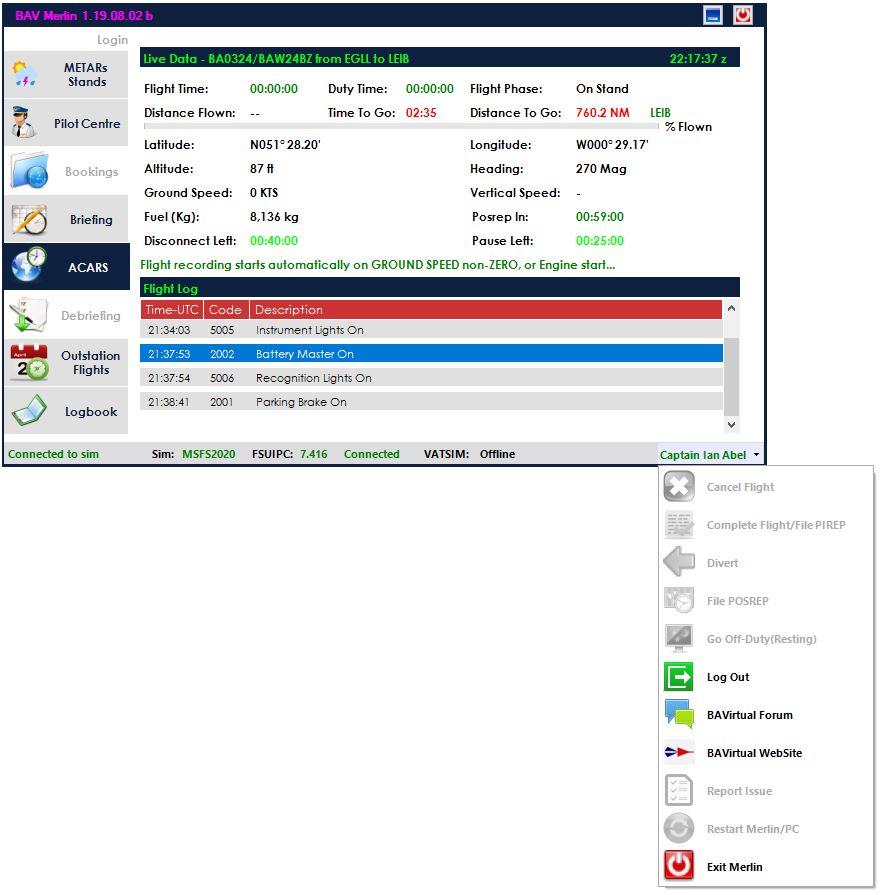Click the MSFS2020 sim status text

click(x=208, y=454)
